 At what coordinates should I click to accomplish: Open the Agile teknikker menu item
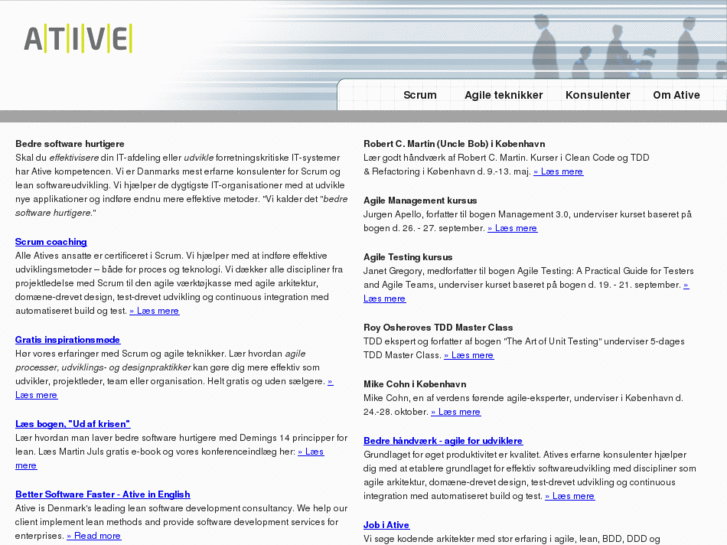tap(504, 95)
